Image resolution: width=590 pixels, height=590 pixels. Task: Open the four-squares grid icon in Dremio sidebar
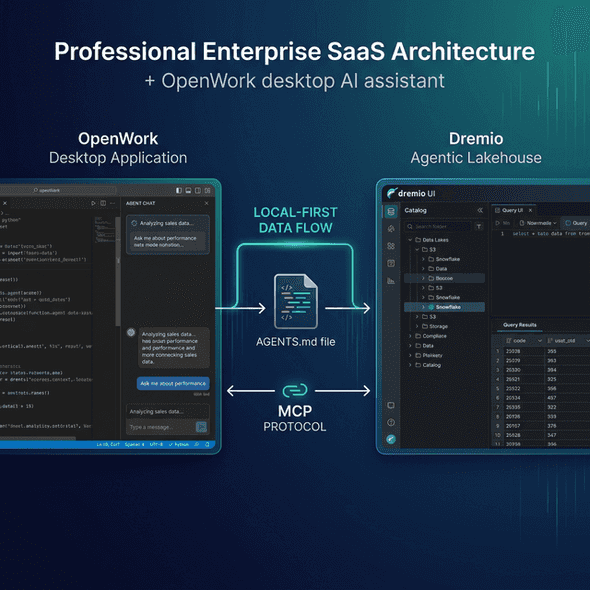[391, 246]
